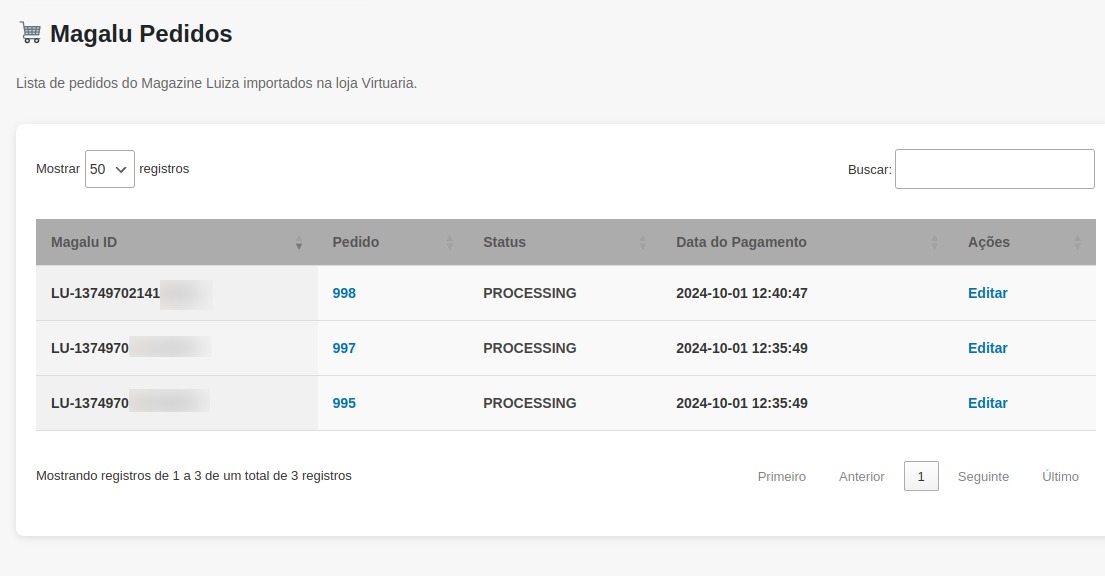Select payment date of order 997

(x=741, y=348)
